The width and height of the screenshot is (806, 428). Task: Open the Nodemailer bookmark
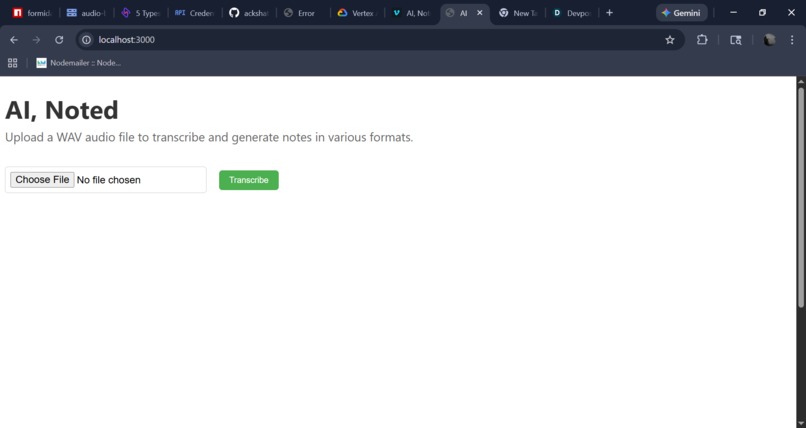(79, 63)
